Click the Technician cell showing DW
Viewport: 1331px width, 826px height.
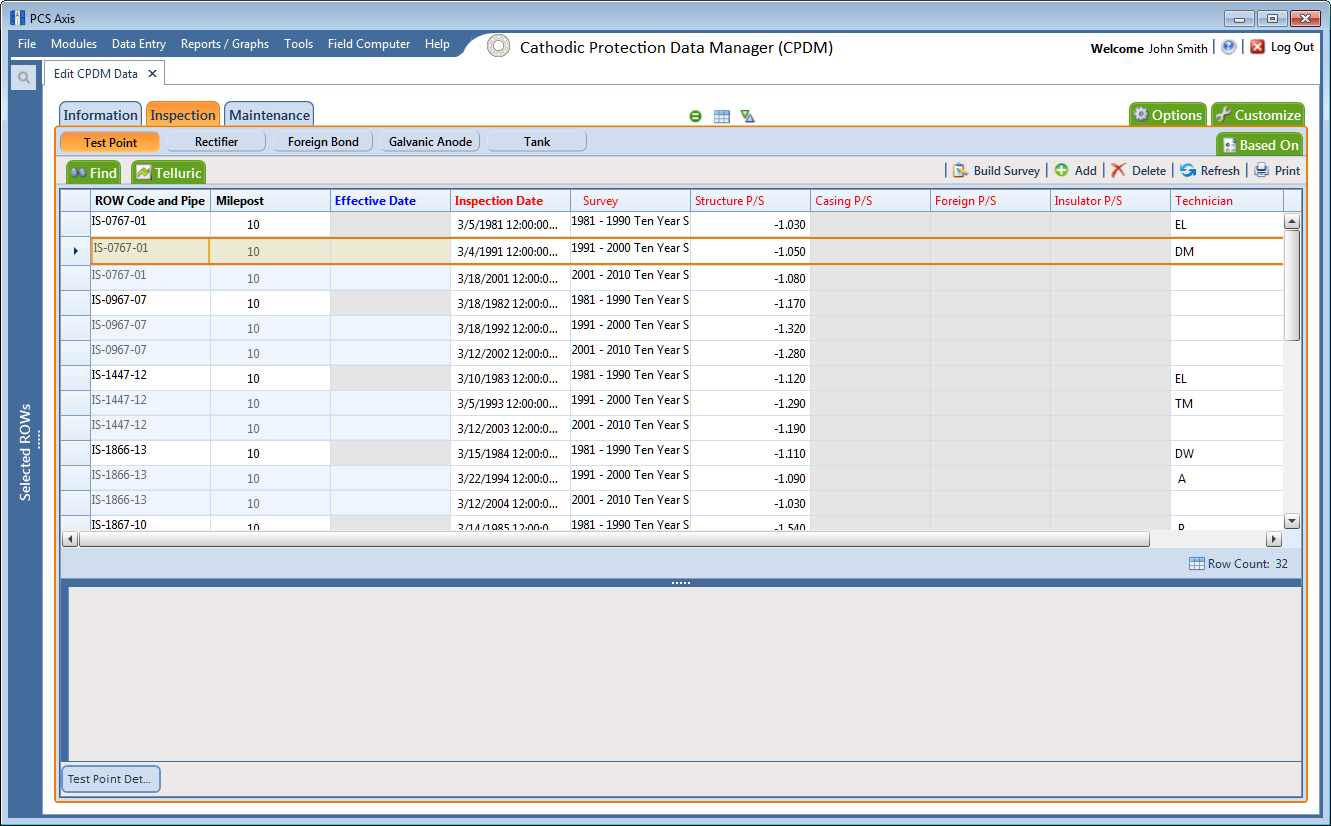pos(1227,453)
